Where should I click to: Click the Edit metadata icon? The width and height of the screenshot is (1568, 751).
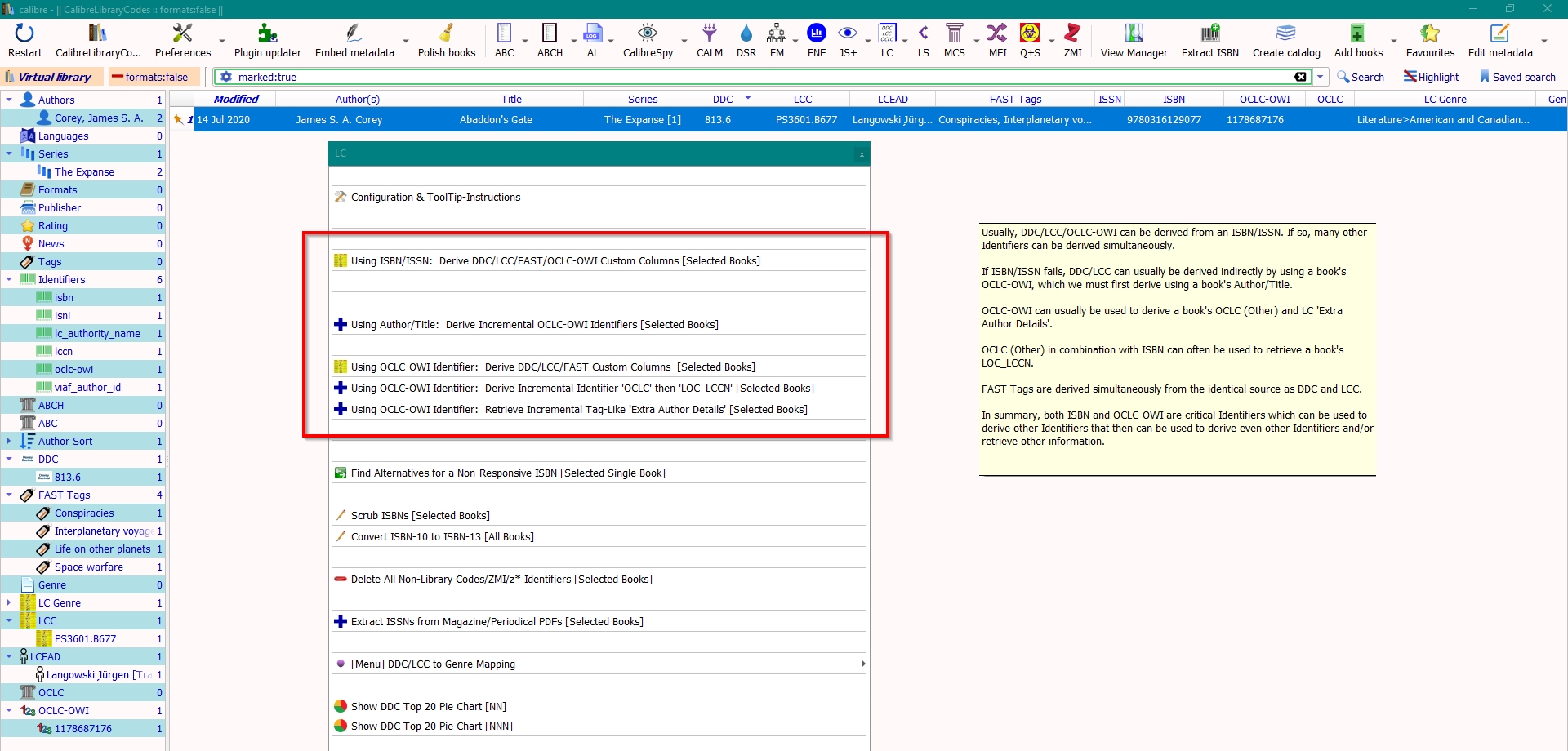coord(1500,33)
